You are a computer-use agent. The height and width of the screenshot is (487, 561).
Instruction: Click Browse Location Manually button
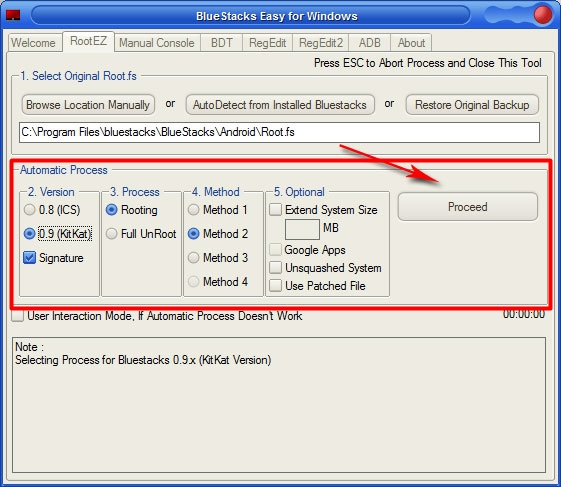tap(88, 105)
